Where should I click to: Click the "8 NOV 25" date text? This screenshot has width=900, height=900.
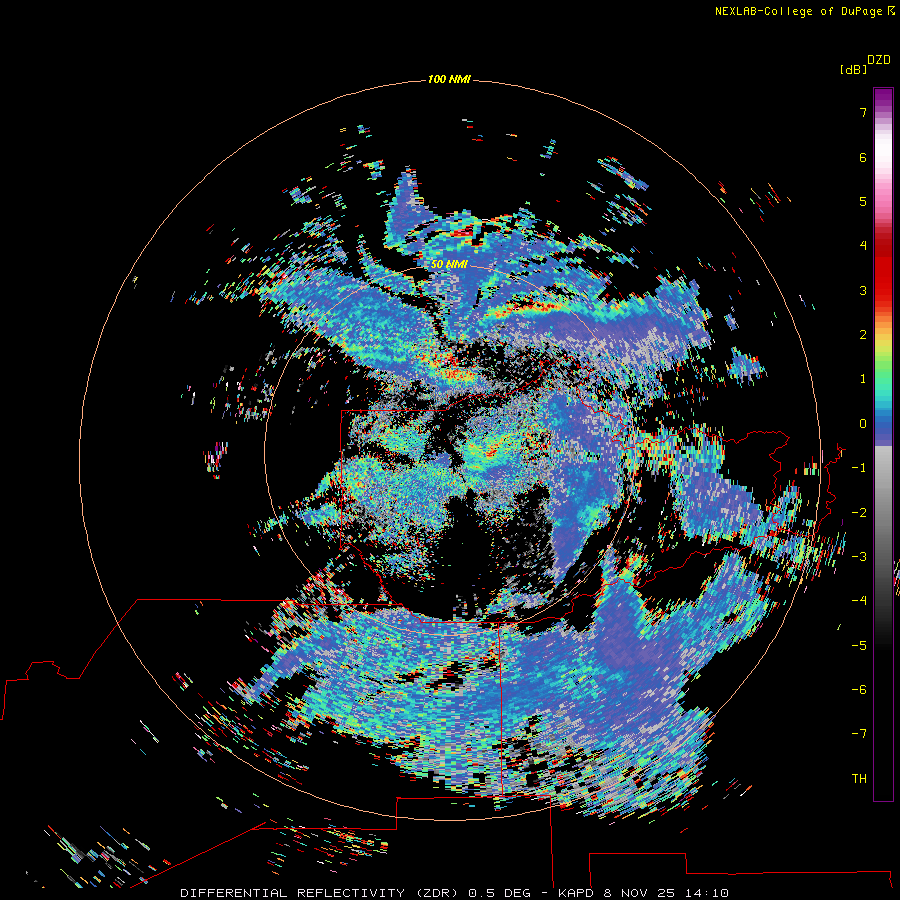pyautogui.click(x=639, y=893)
